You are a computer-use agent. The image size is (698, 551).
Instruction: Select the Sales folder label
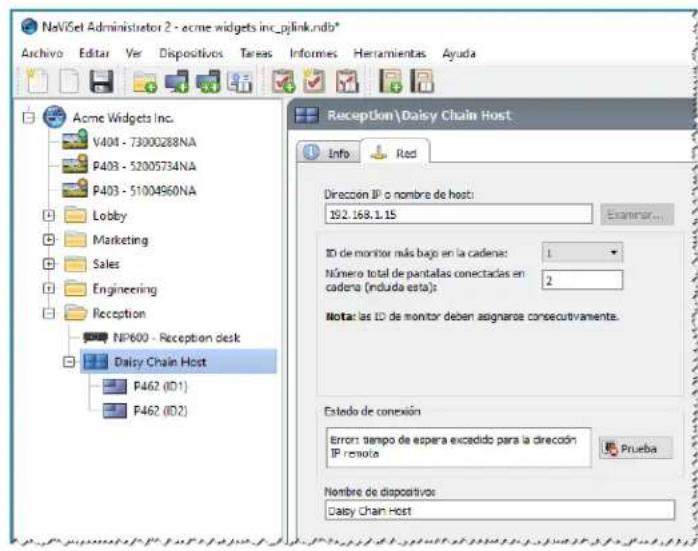click(106, 264)
